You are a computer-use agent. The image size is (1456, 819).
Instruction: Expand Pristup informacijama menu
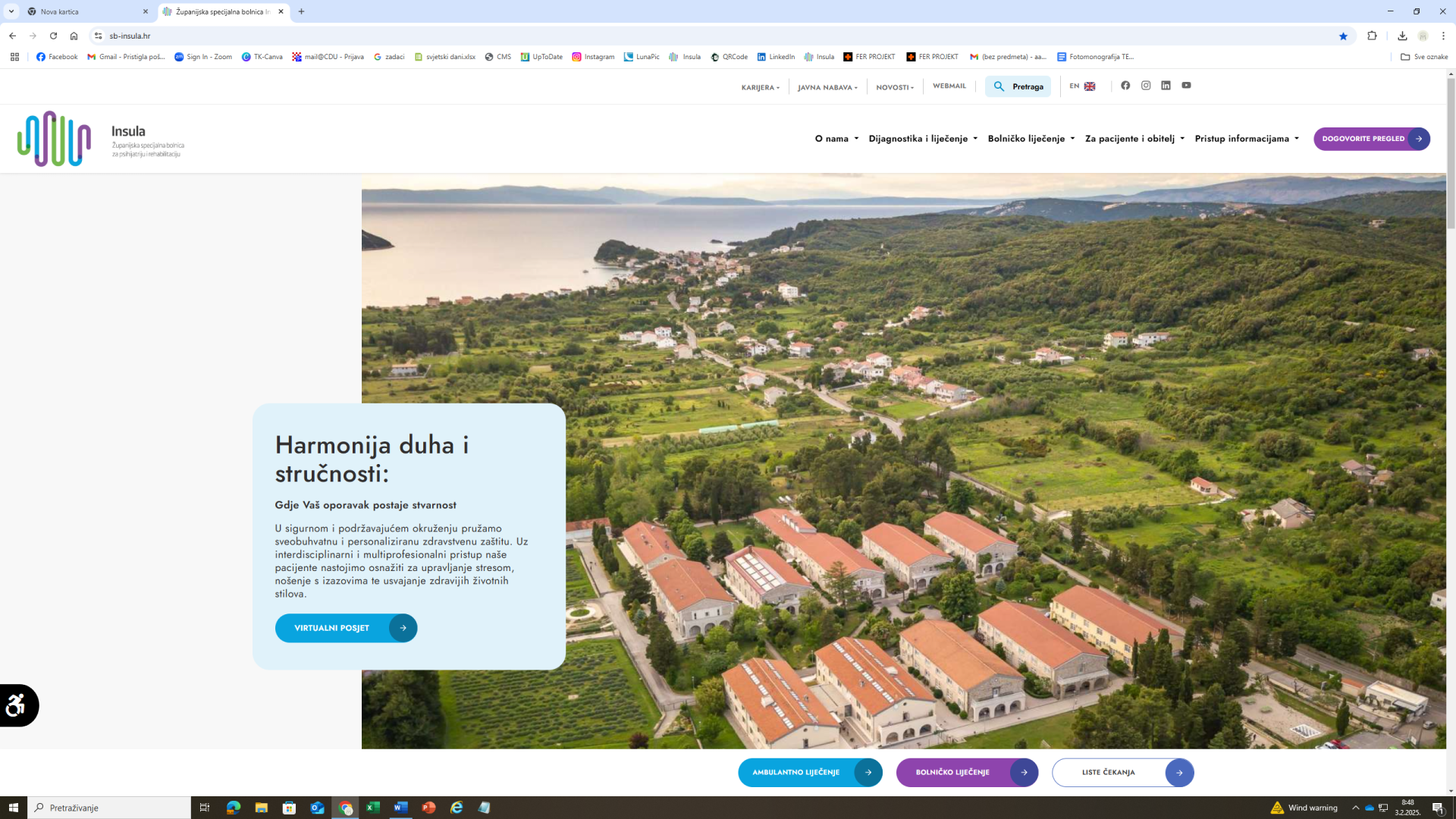click(1247, 139)
